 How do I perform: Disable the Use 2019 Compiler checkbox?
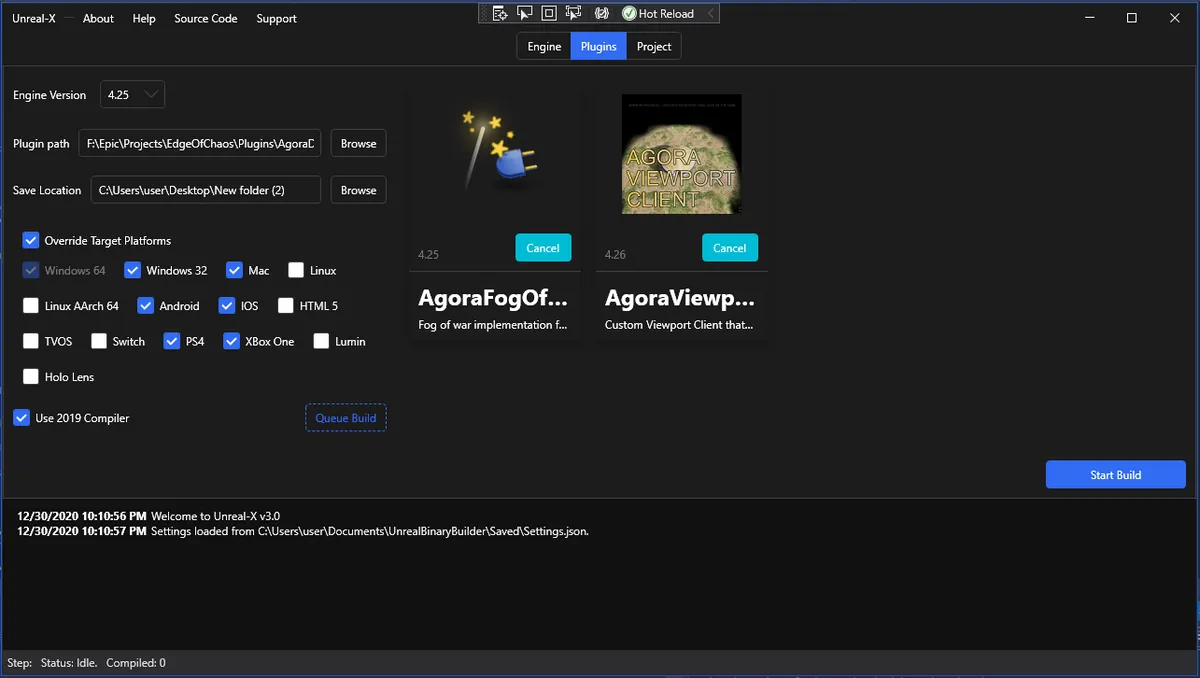click(21, 418)
